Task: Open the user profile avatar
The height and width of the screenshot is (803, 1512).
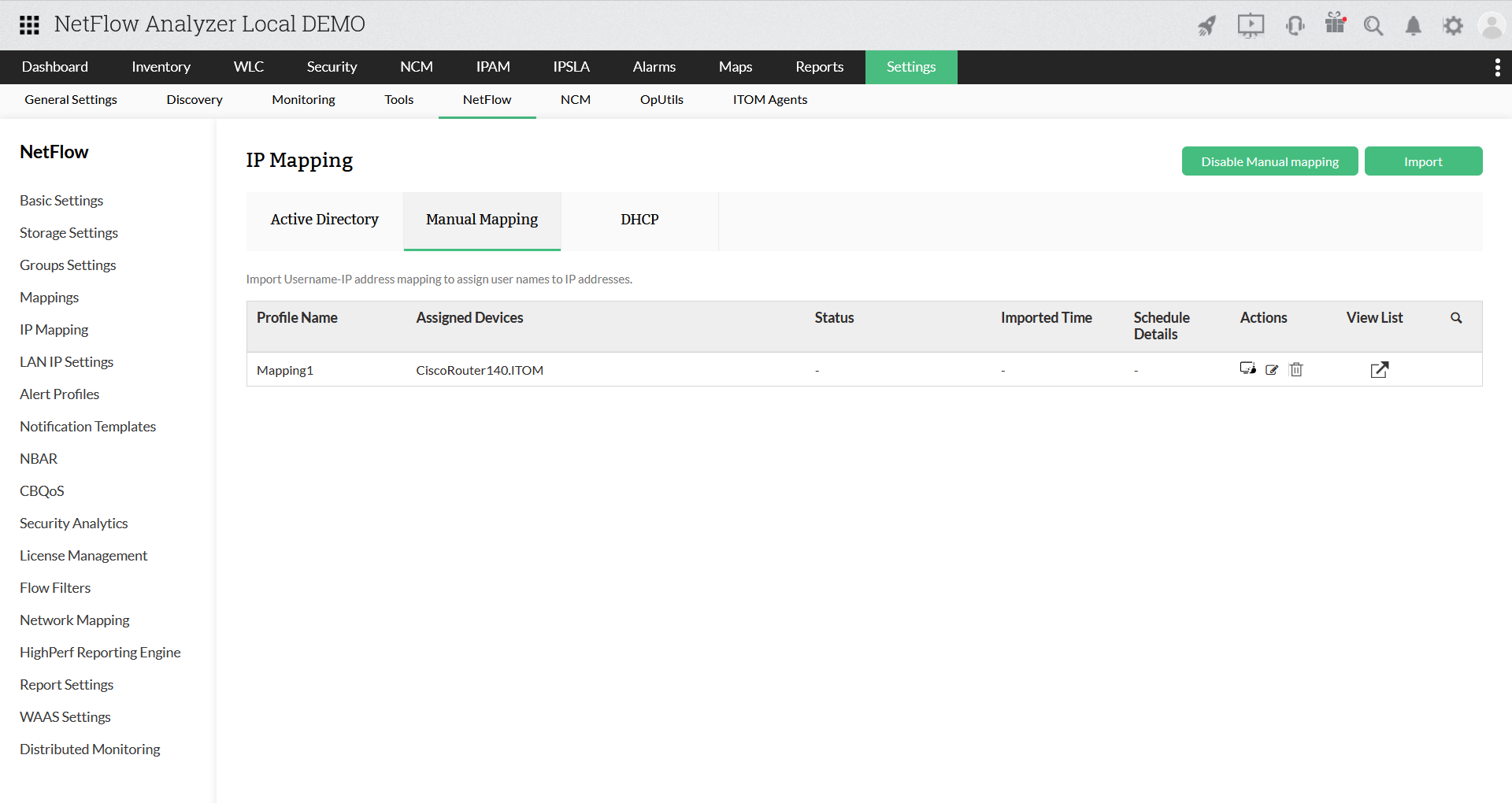Action: point(1492,25)
